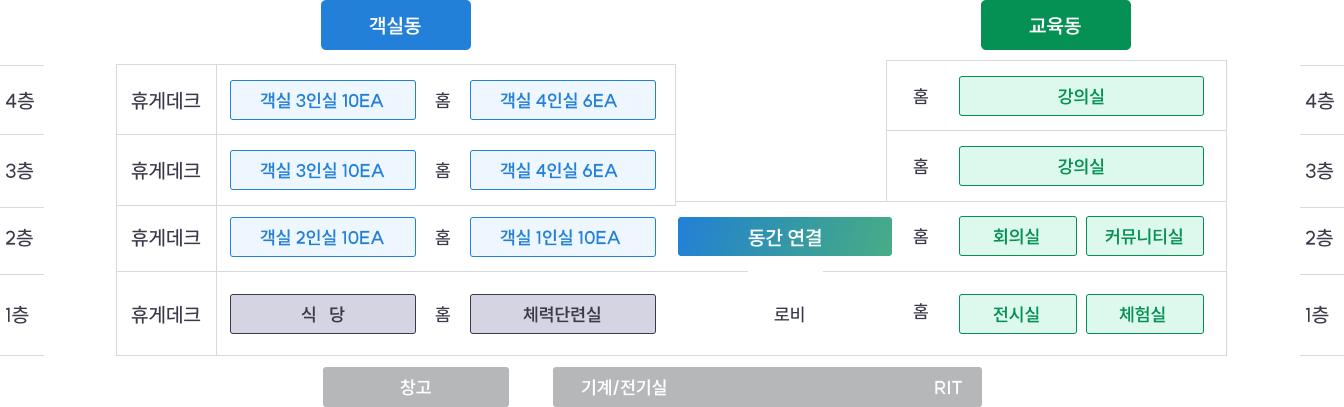This screenshot has width=1344, height=407.
Task: Click the 객실 2인실 10EA box
Action: (x=322, y=237)
